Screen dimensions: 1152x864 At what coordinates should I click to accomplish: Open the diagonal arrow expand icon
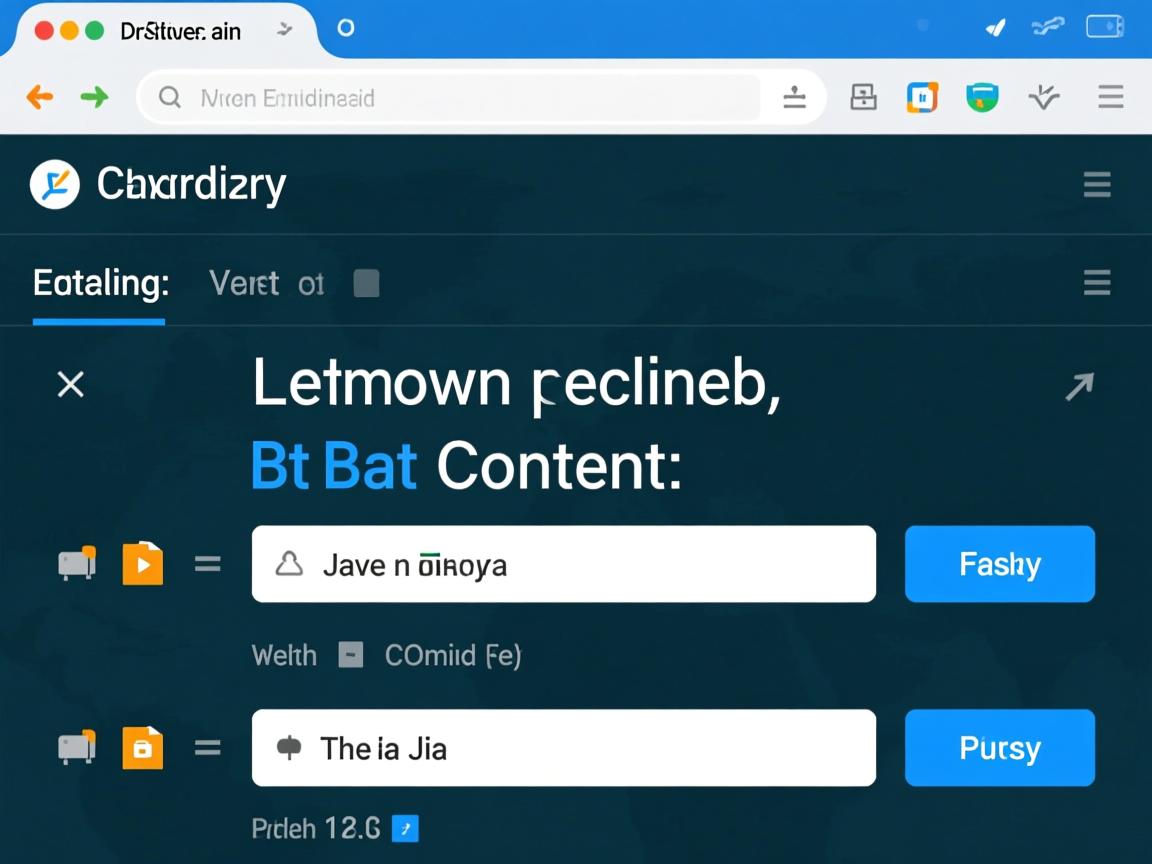tap(1079, 386)
